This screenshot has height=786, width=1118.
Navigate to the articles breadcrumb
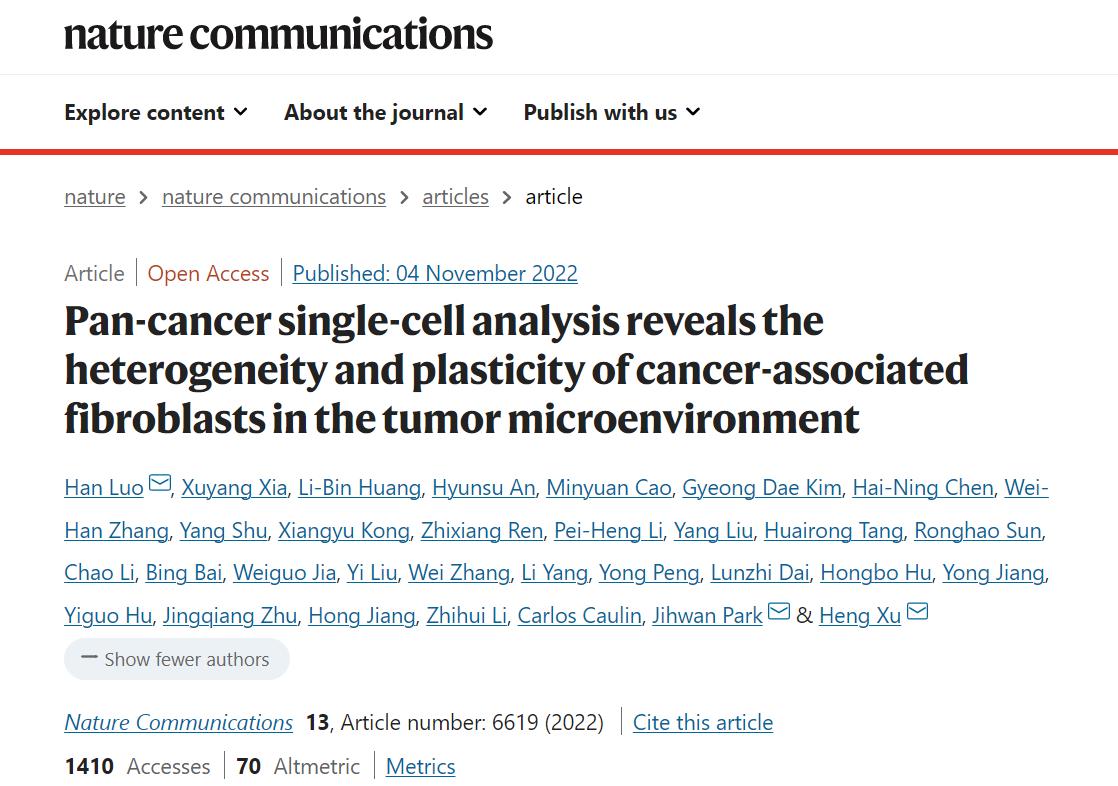click(455, 197)
